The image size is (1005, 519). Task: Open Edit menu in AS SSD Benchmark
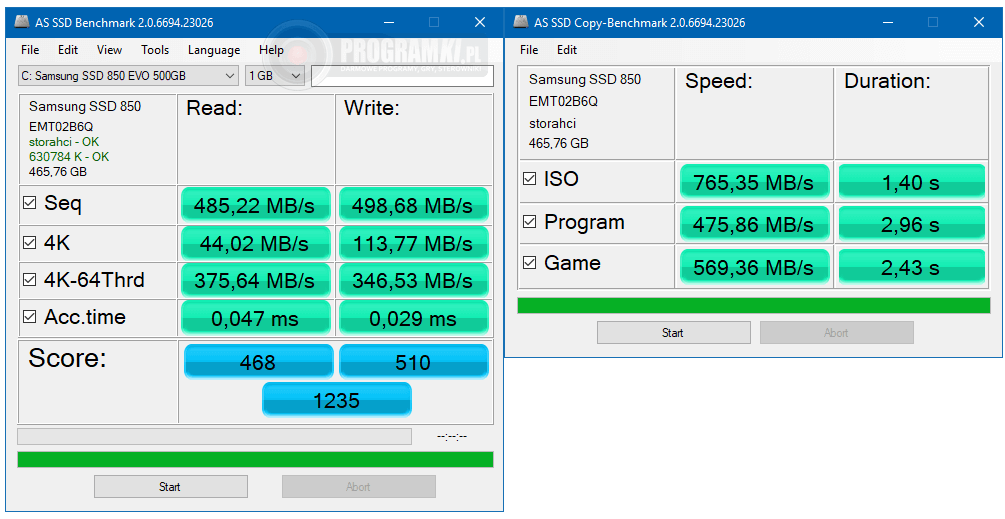(68, 50)
